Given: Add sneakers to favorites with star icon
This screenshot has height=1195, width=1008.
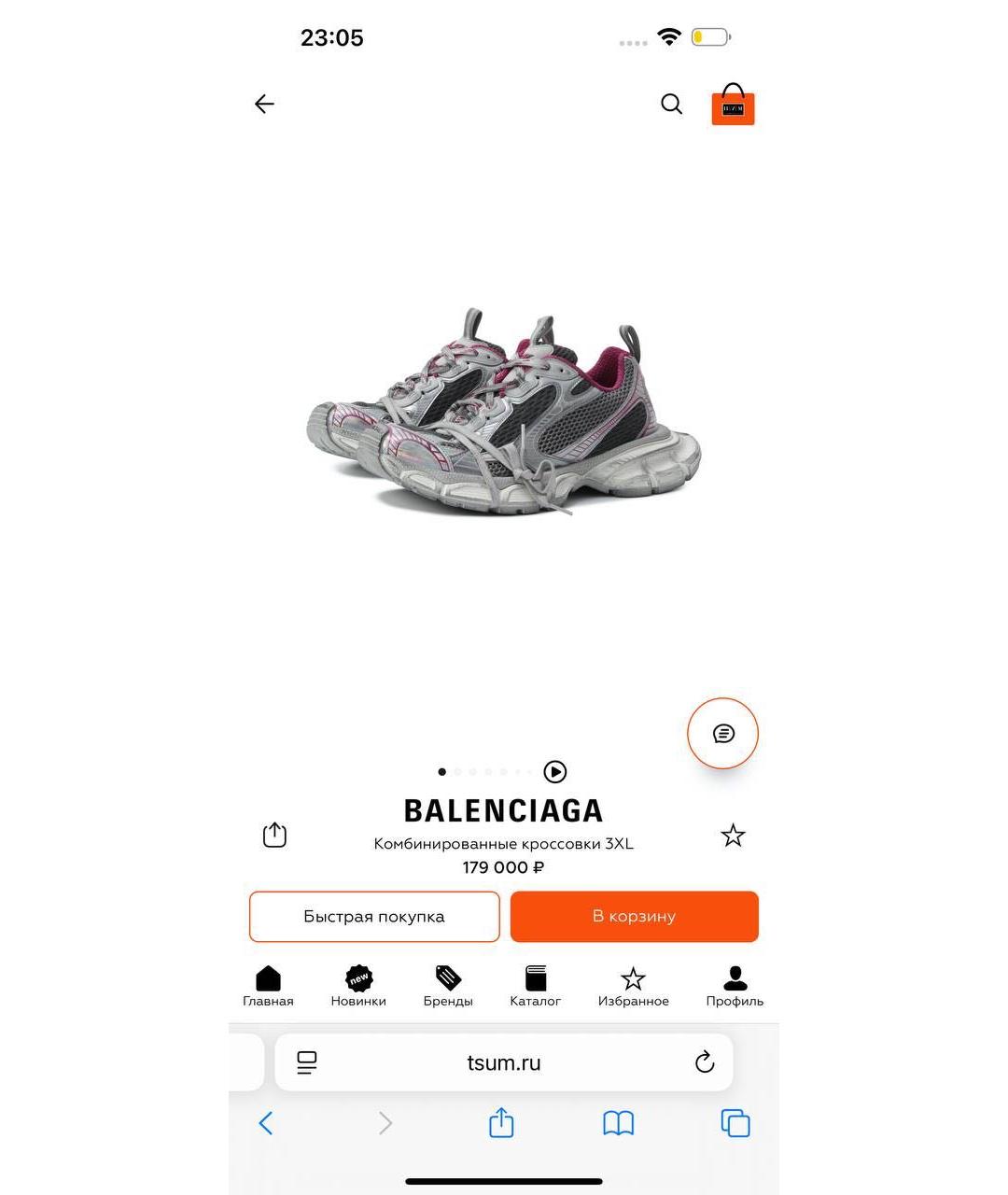Looking at the screenshot, I should (x=733, y=836).
